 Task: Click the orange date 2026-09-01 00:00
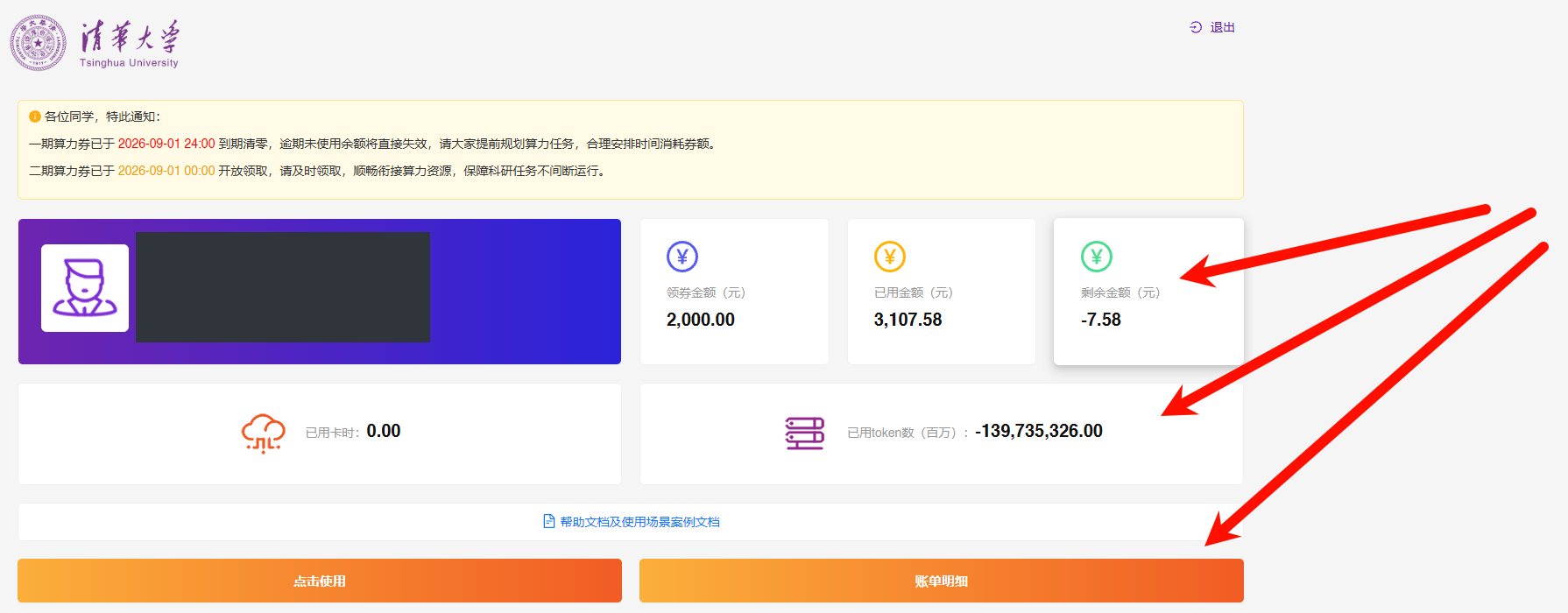pos(166,171)
